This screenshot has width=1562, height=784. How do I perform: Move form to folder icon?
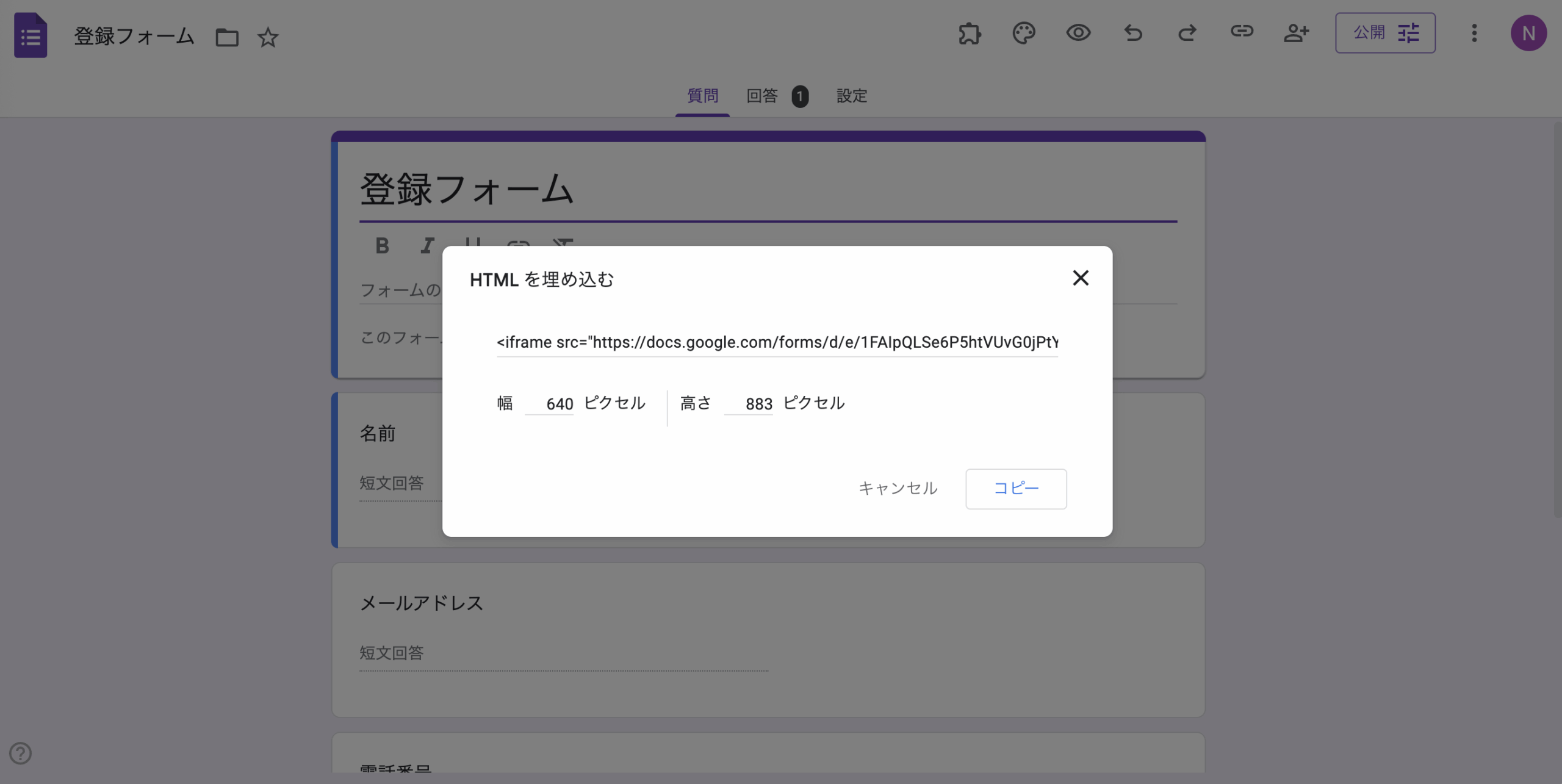pyautogui.click(x=226, y=37)
